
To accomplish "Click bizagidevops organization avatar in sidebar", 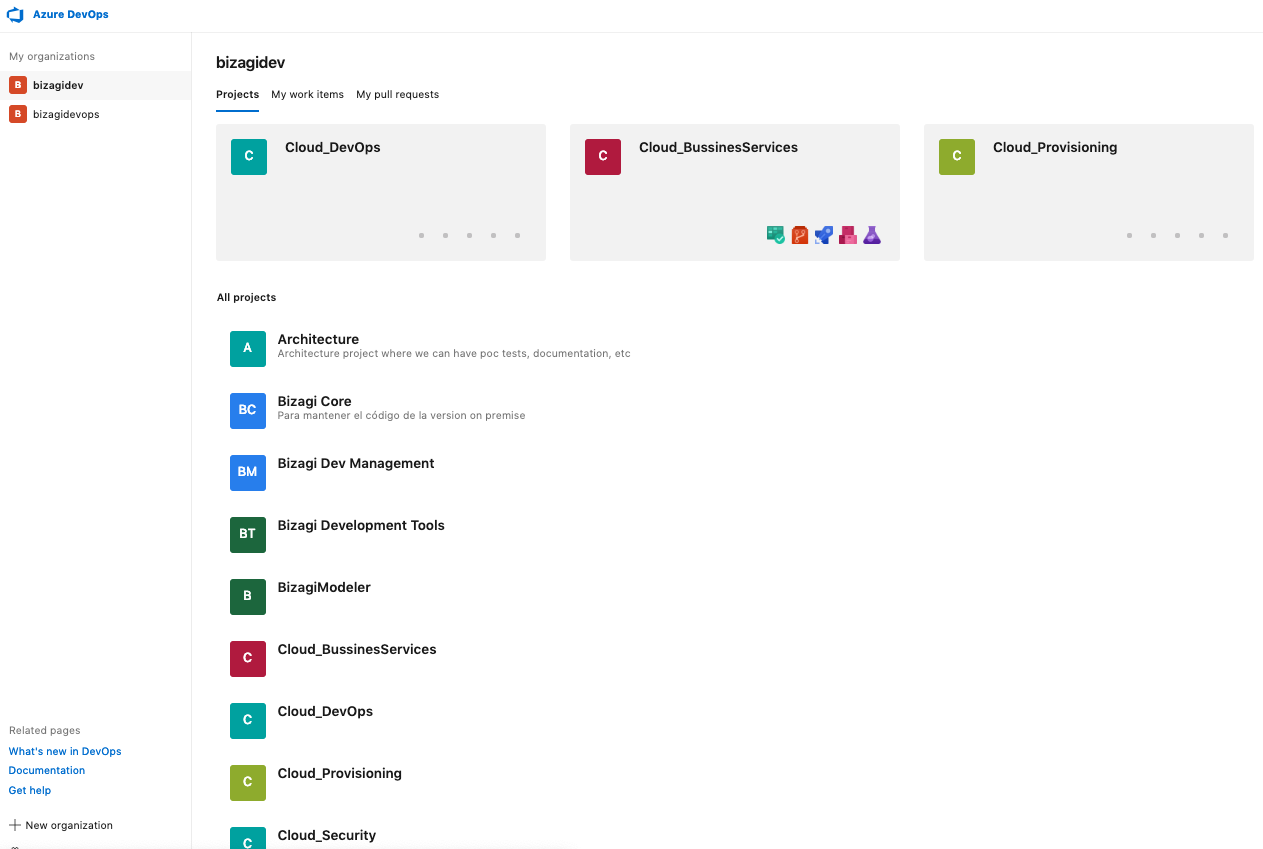I will 18,114.
